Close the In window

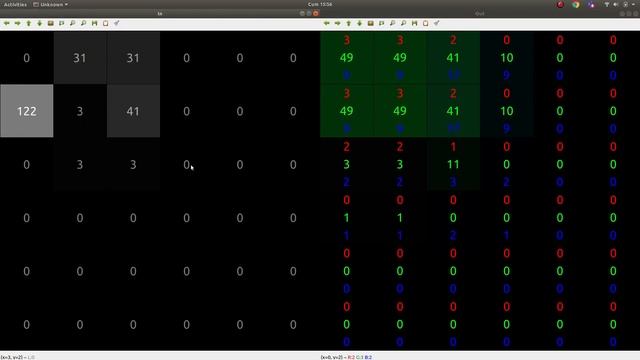pyautogui.click(x=316, y=13)
